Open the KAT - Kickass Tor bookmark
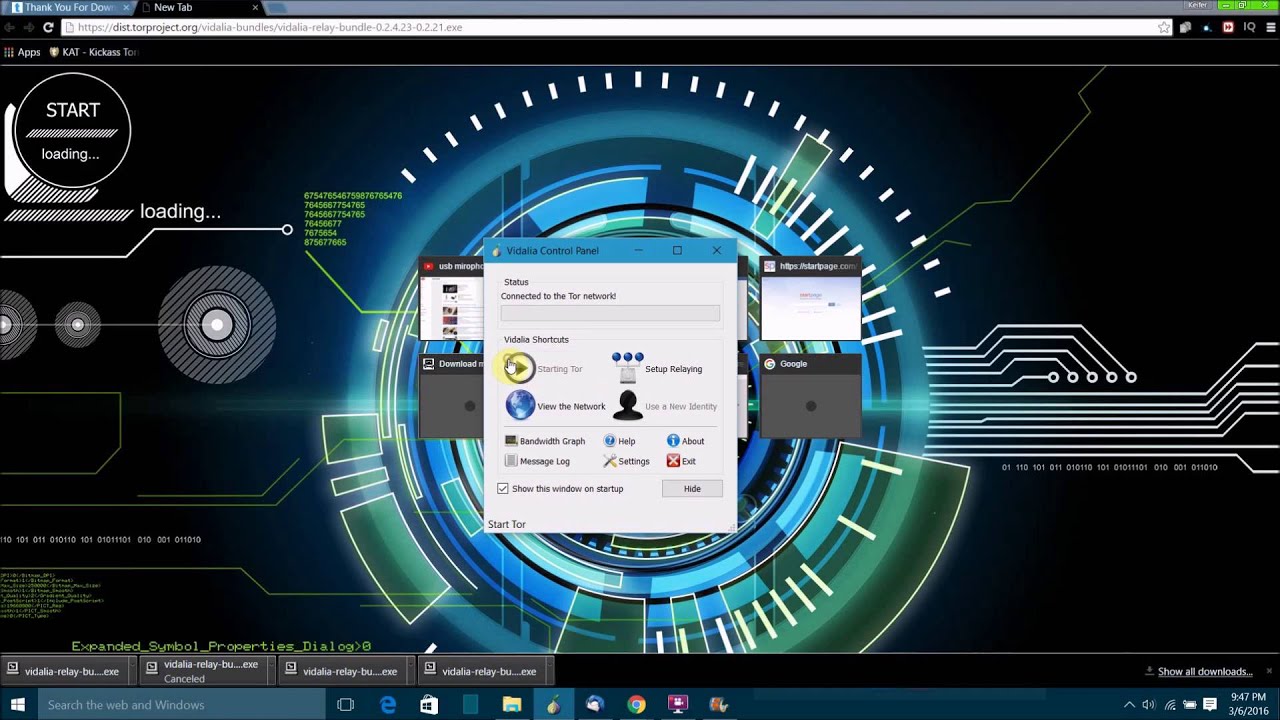The height and width of the screenshot is (720, 1280). coord(93,52)
